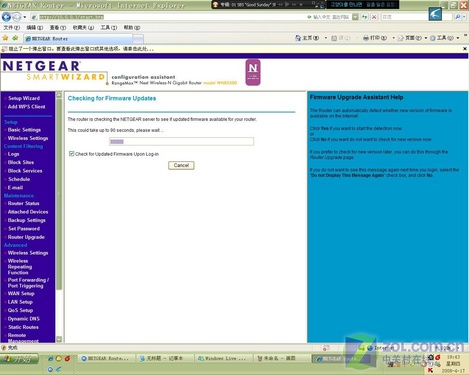
Task: Open the Tools (工具) command bar dropdown
Action: click(445, 38)
